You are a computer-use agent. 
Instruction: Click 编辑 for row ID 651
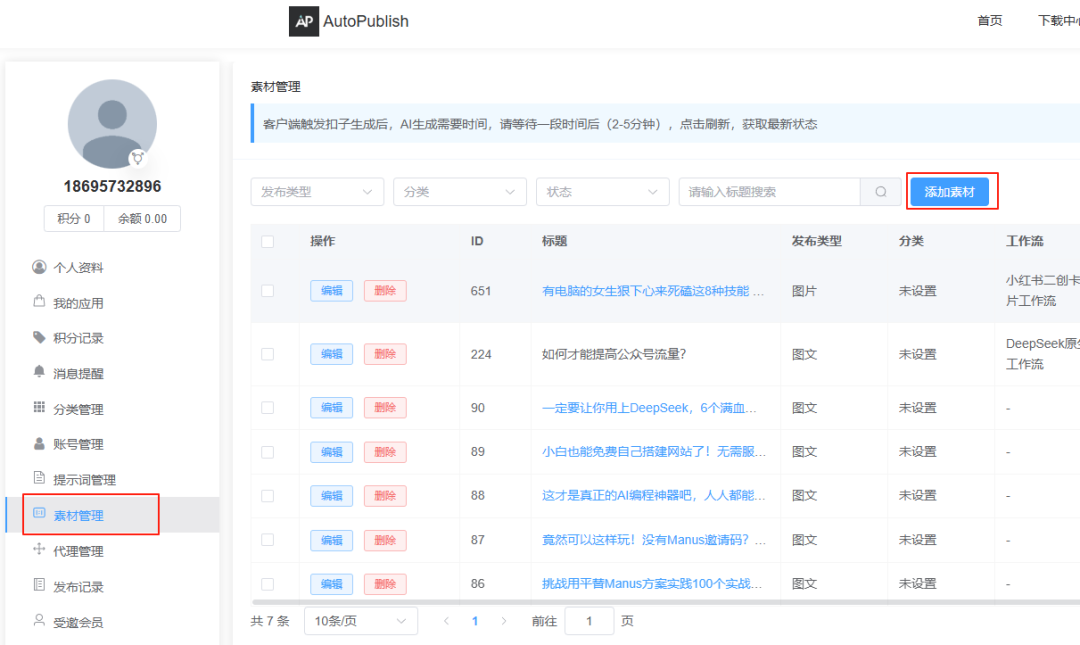click(331, 291)
